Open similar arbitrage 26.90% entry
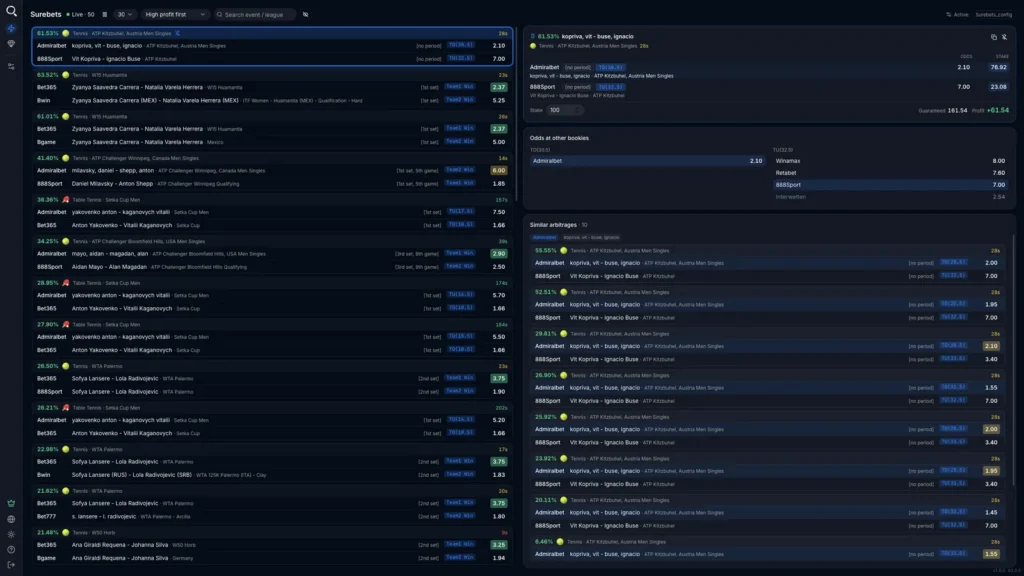This screenshot has height=576, width=1024. [x=768, y=389]
